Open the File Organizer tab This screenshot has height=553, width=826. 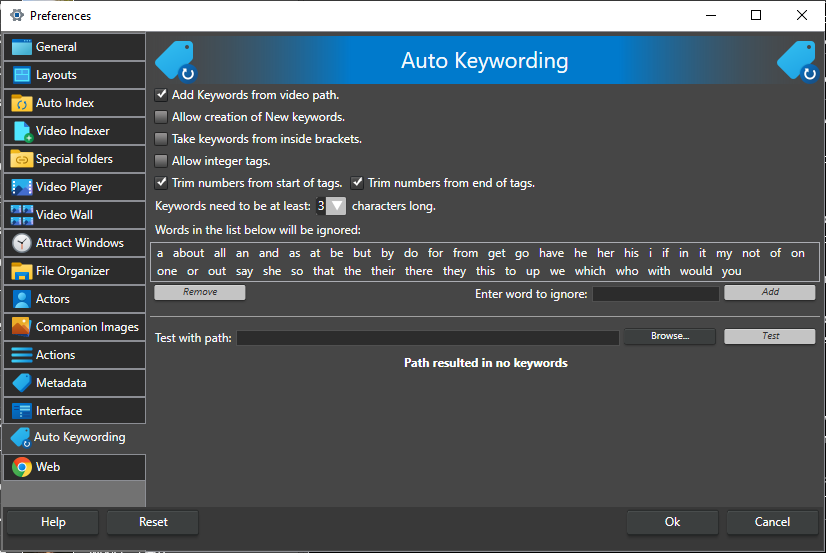click(x=72, y=271)
